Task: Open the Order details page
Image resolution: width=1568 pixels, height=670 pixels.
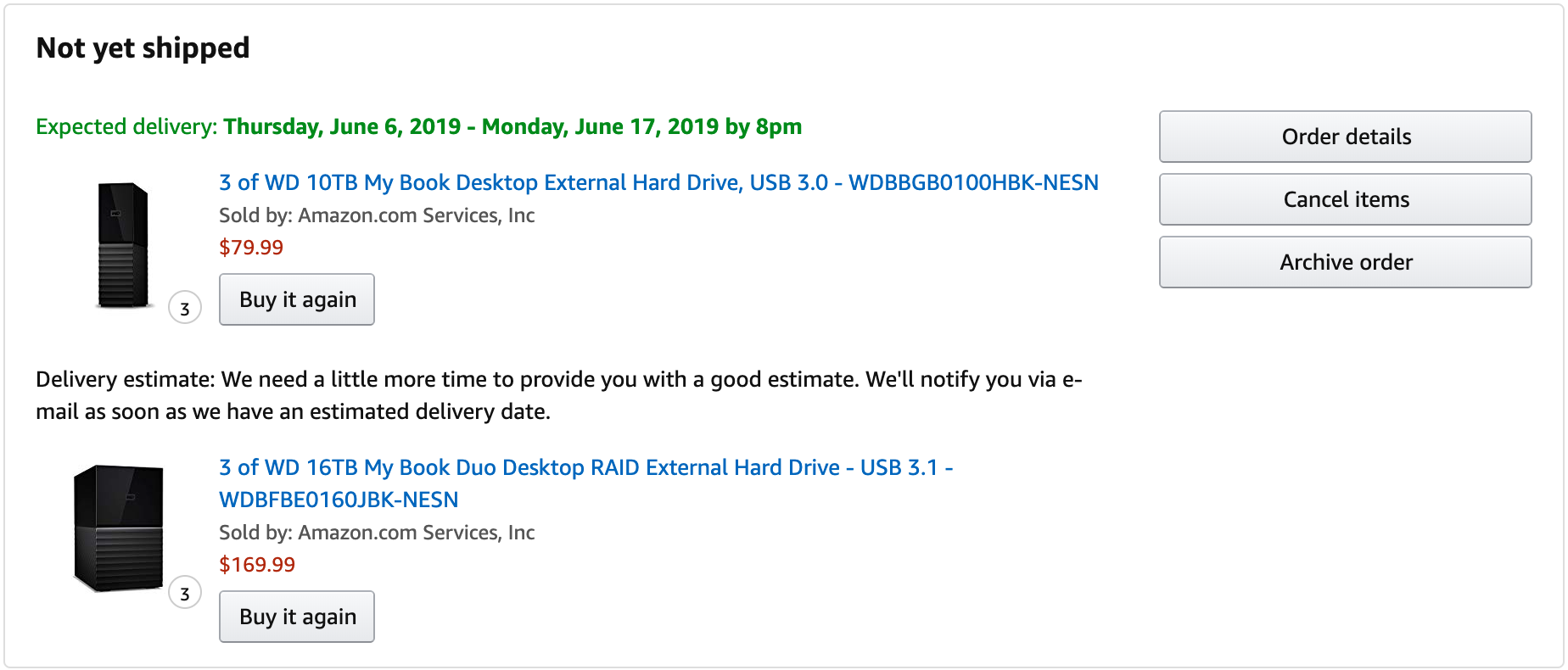Action: [1345, 137]
